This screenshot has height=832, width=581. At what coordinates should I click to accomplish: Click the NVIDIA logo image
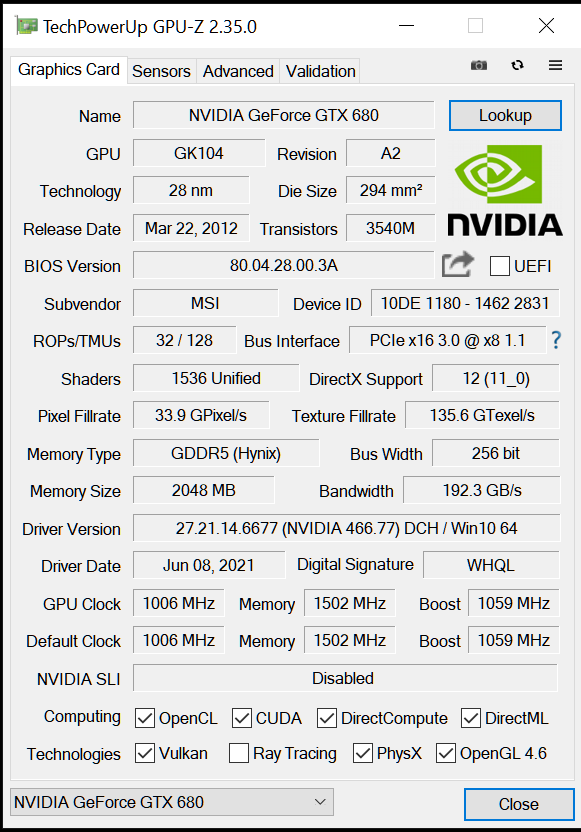[x=505, y=190]
